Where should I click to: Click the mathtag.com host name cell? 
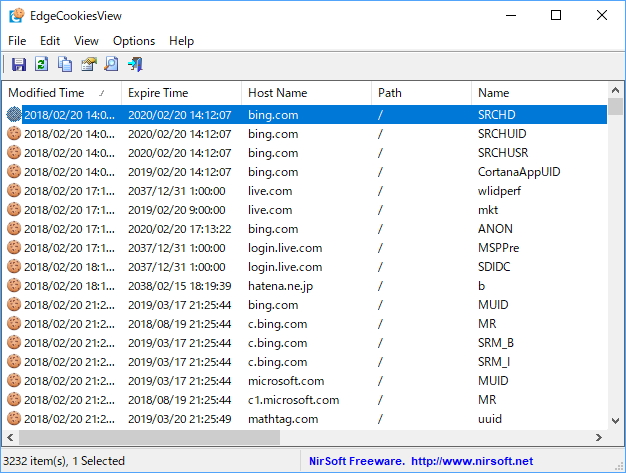pyautogui.click(x=283, y=419)
